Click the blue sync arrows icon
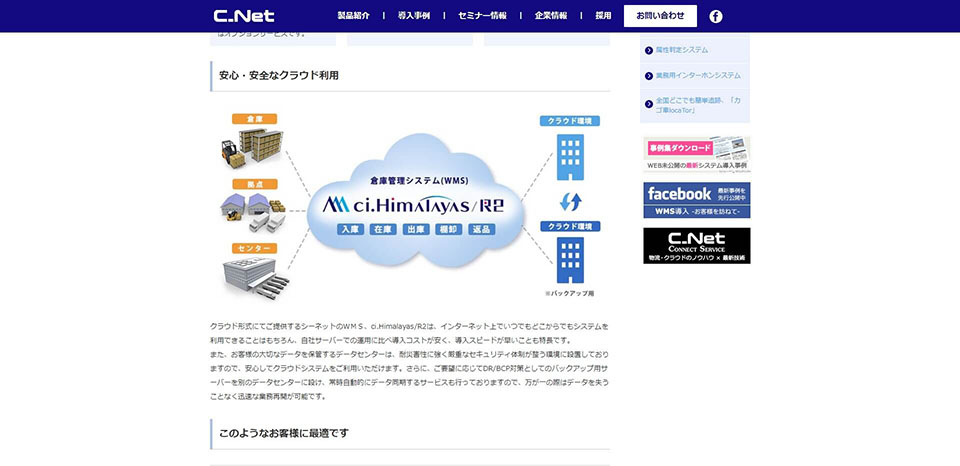960x466 pixels. coord(571,201)
